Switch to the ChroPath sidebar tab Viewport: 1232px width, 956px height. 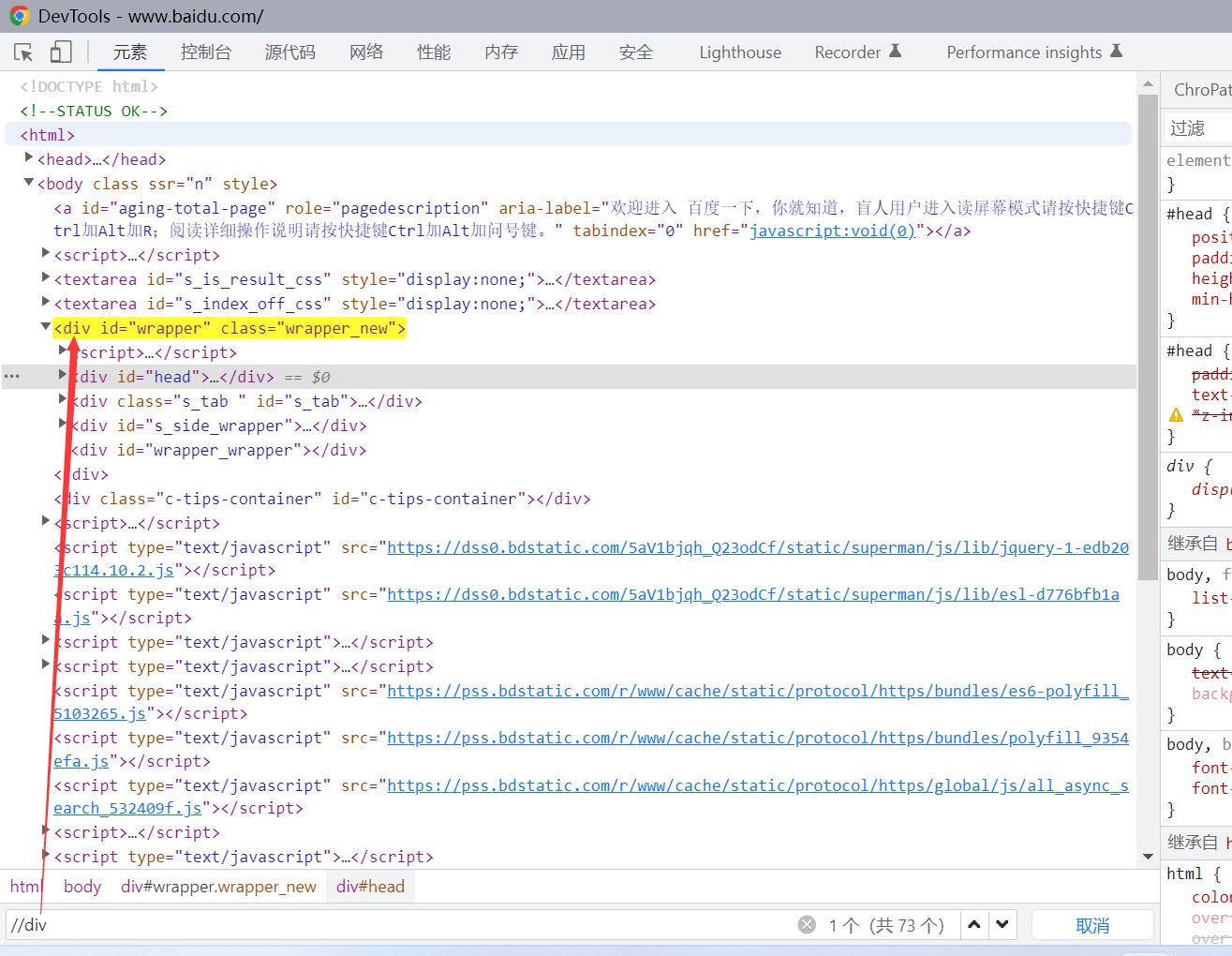(1203, 90)
